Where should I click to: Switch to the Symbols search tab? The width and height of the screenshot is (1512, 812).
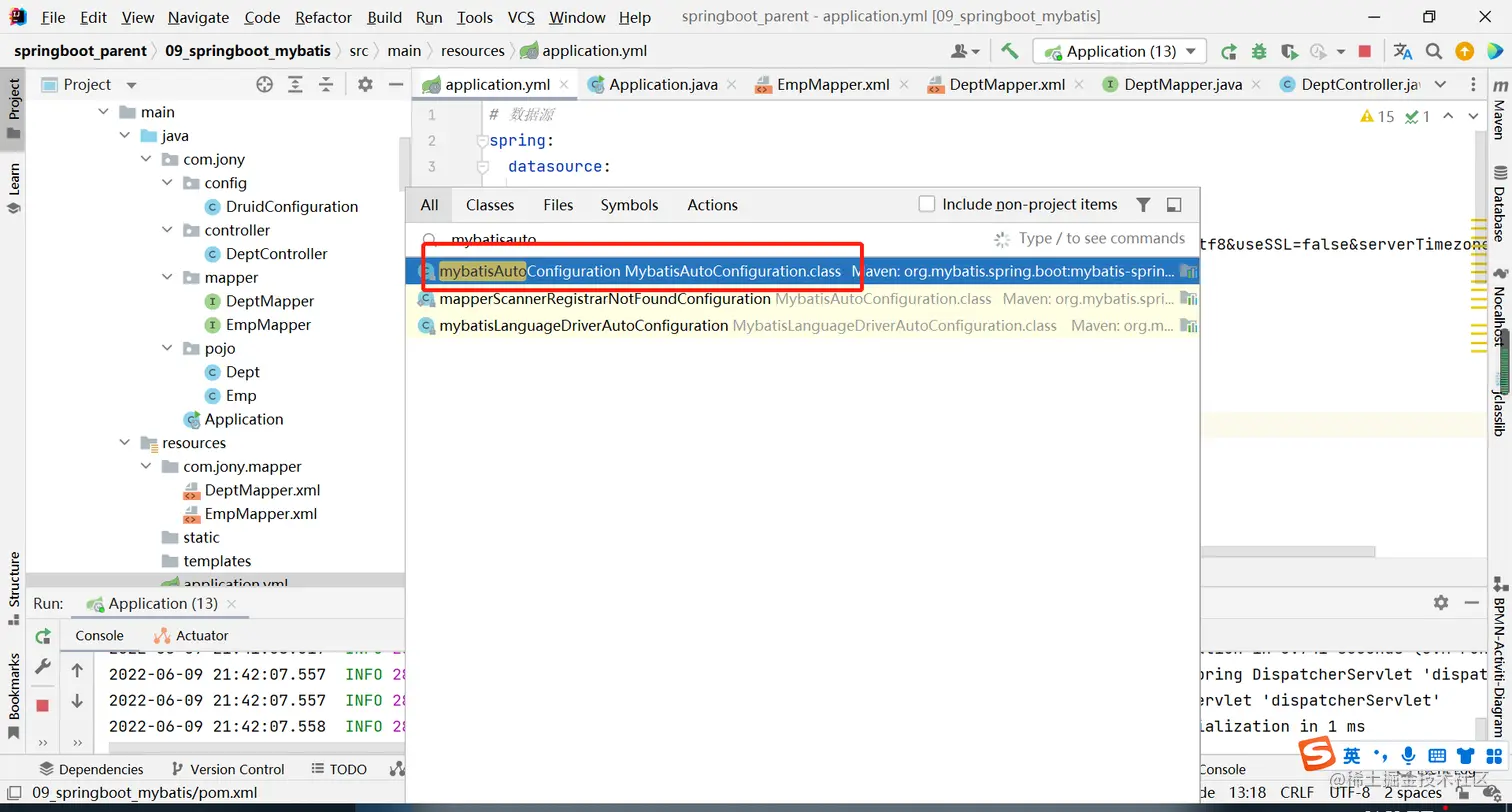[629, 205]
